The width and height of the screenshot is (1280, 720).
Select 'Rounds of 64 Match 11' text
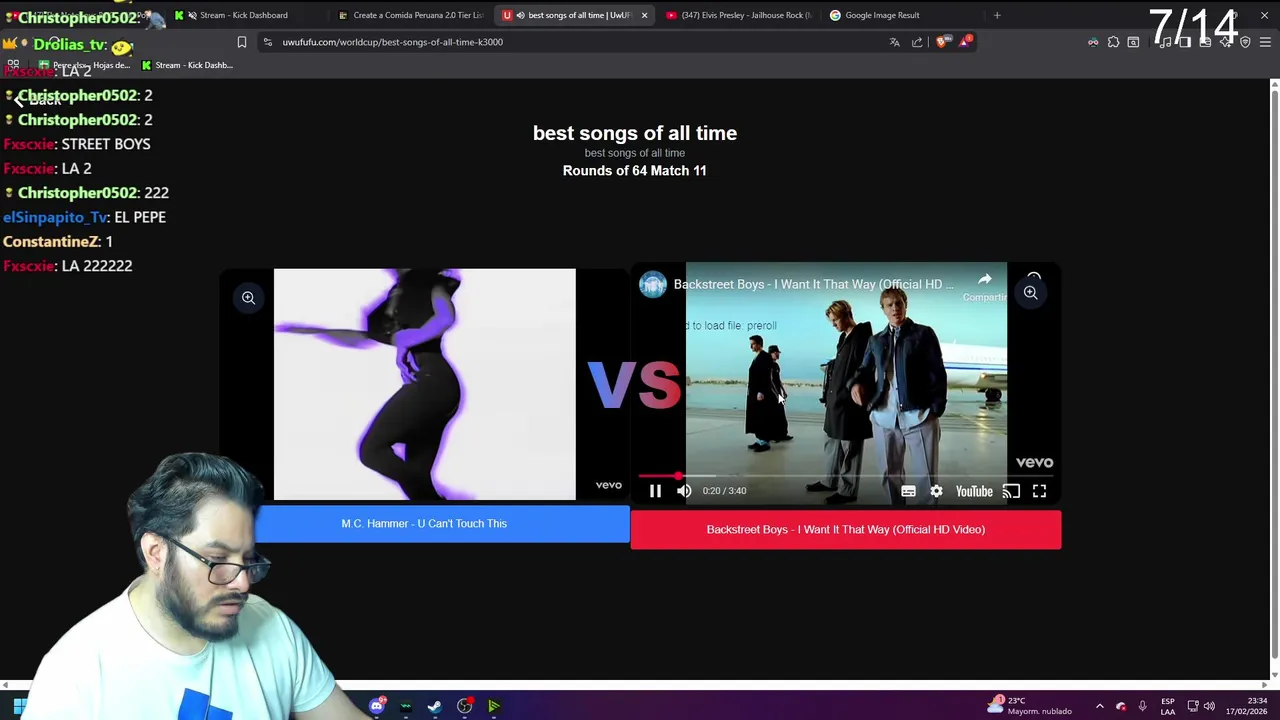point(634,171)
